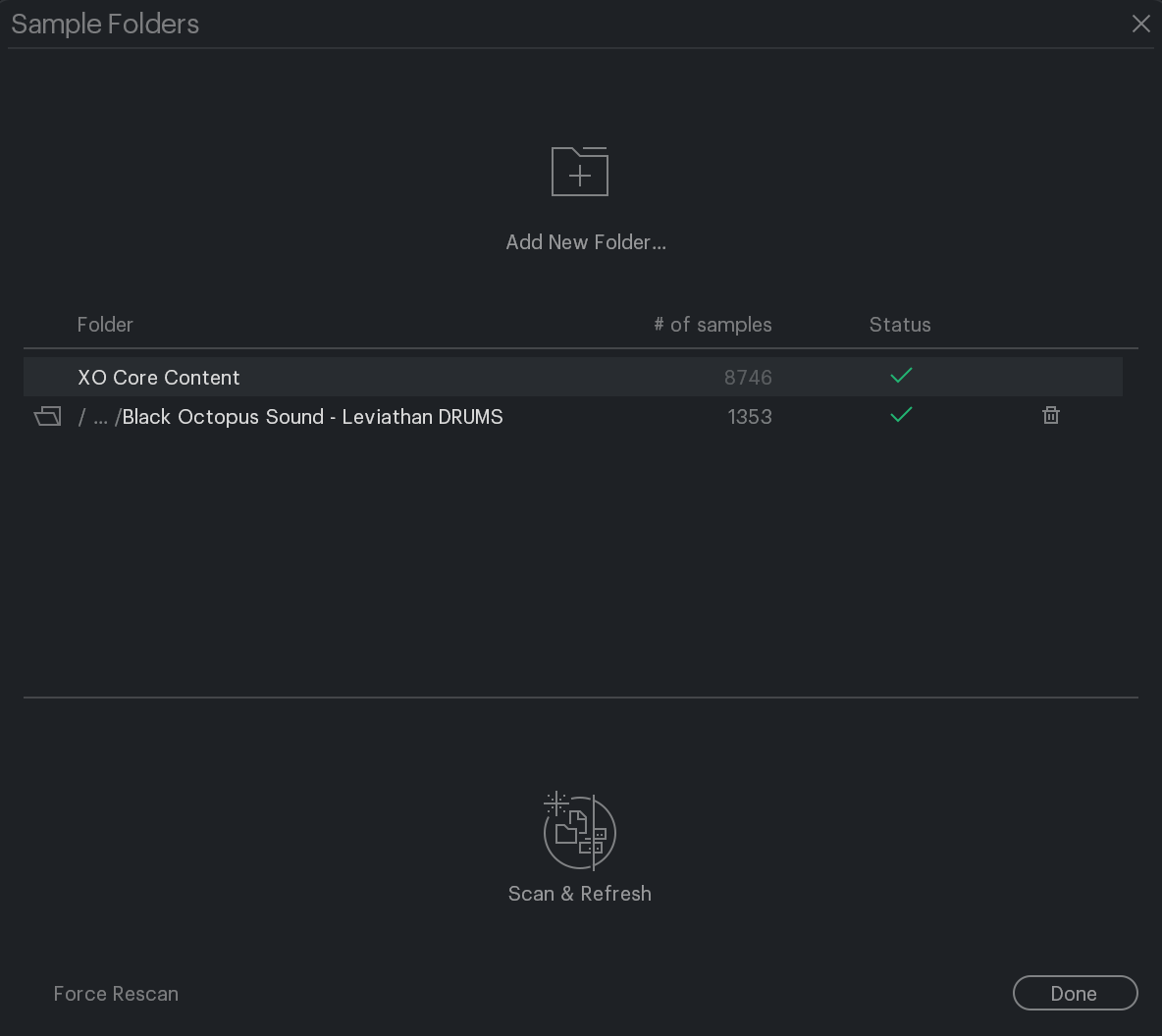Click the Done button

[1075, 993]
